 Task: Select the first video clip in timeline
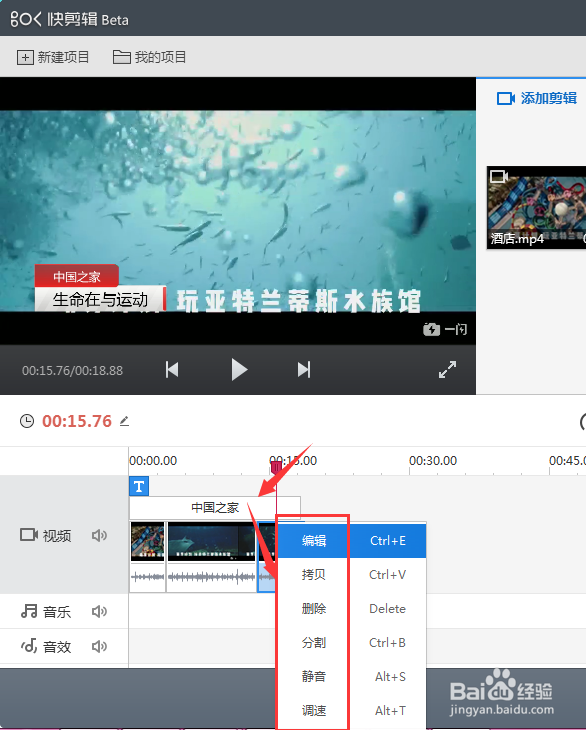tap(148, 557)
